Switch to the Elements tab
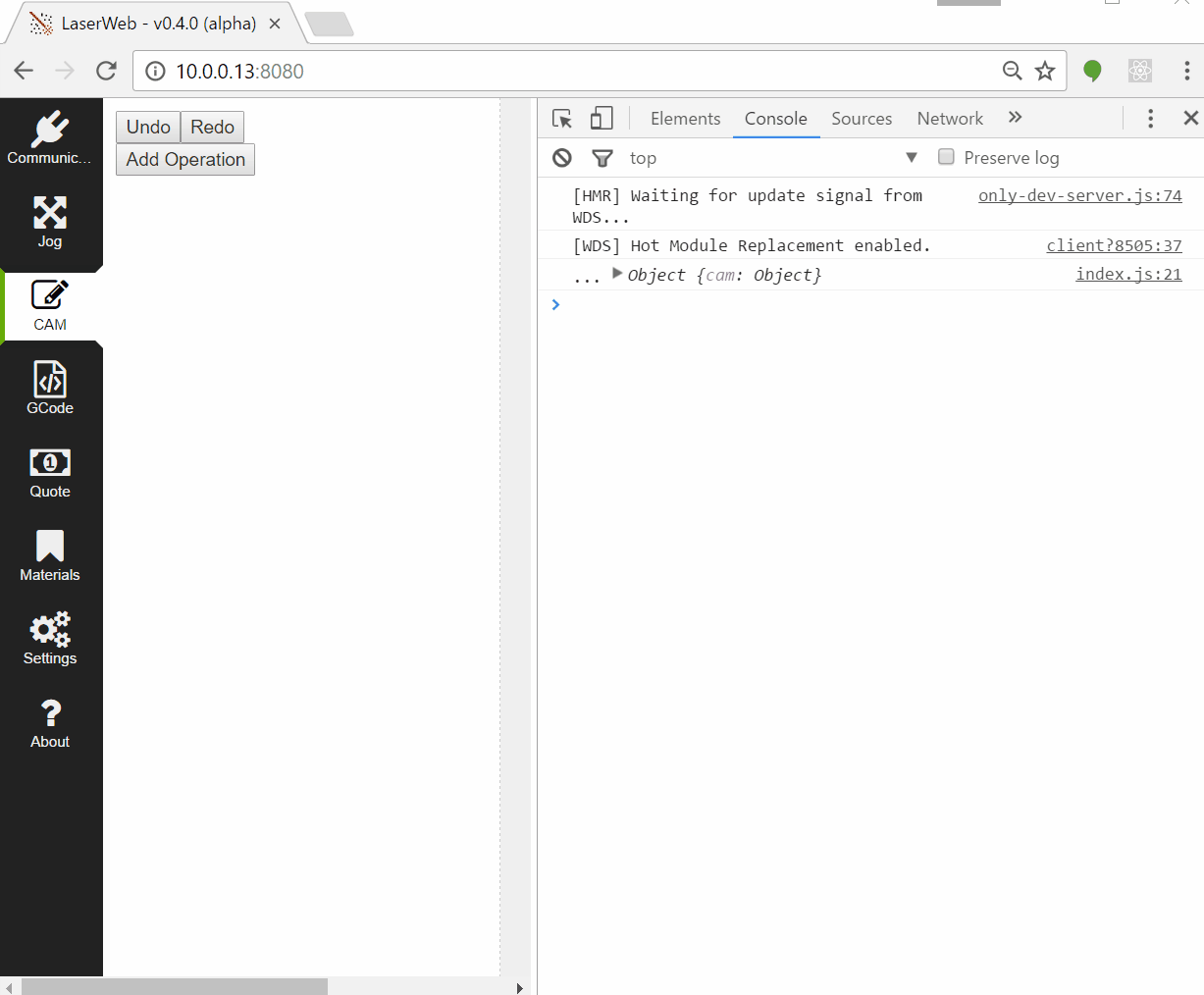The height and width of the screenshot is (995, 1204). pos(686,119)
